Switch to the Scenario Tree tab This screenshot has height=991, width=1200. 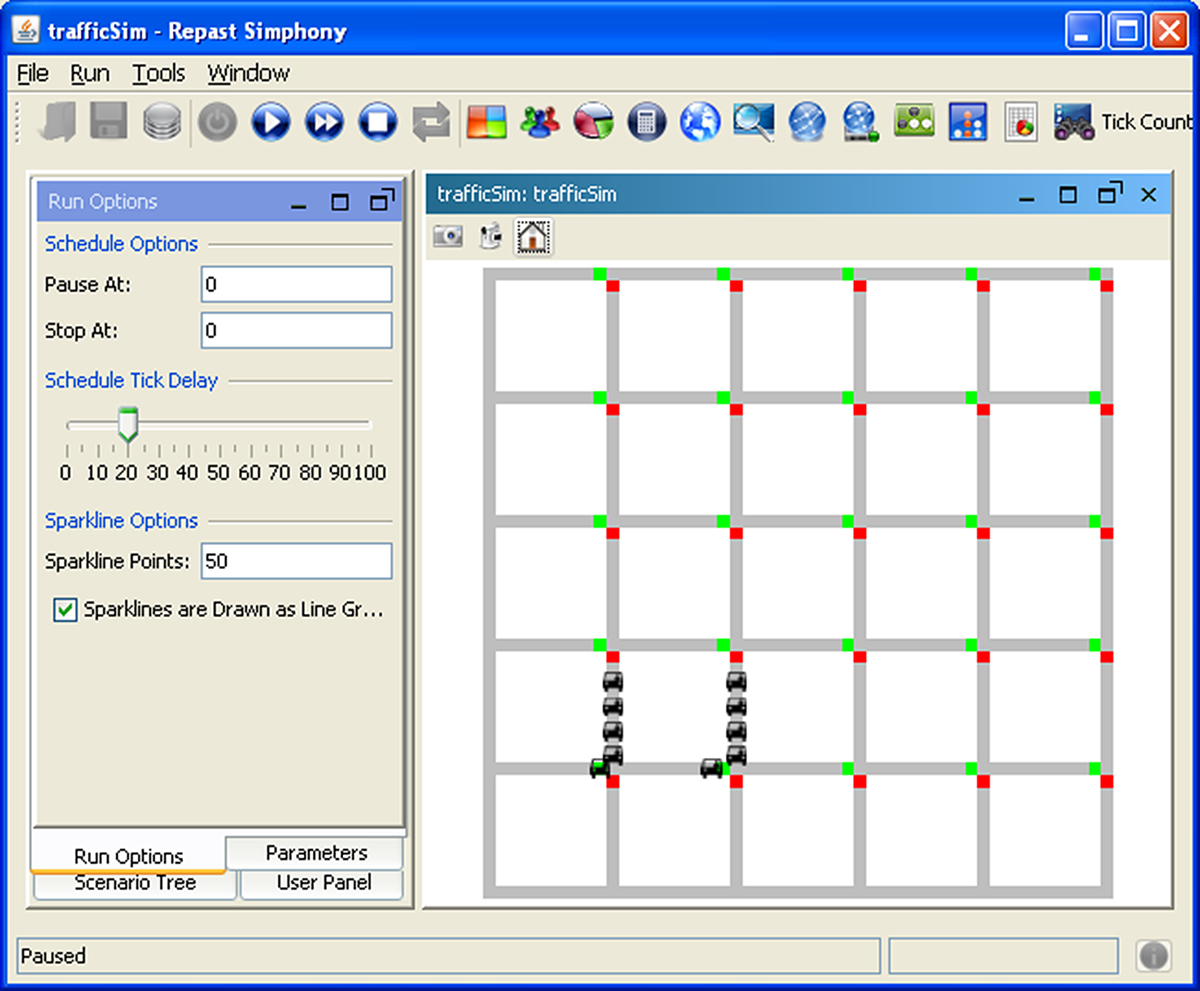click(x=135, y=883)
